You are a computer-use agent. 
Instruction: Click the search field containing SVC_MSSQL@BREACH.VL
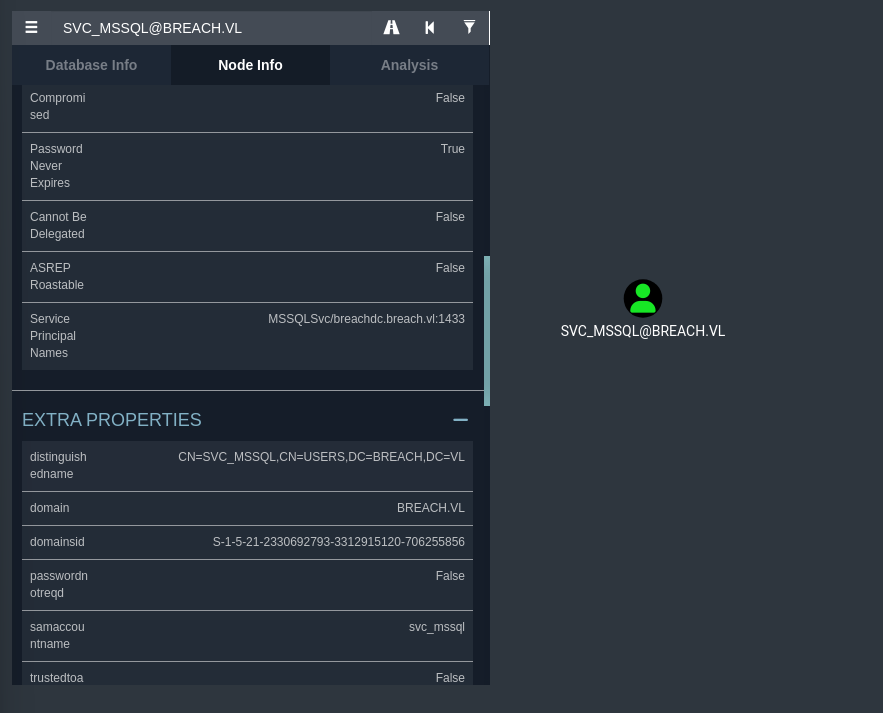[x=210, y=28]
